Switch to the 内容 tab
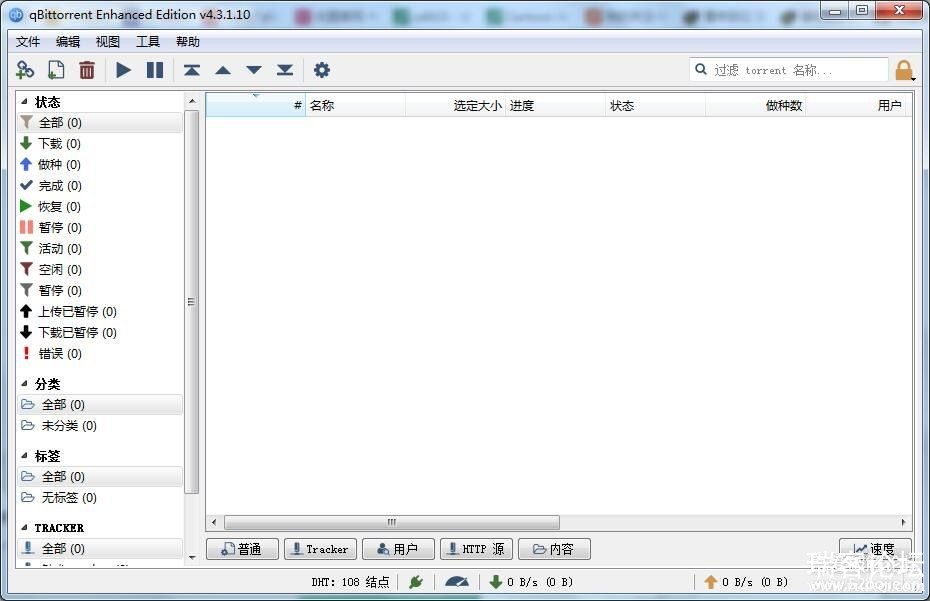Viewport: 930px width, 601px height. point(554,549)
